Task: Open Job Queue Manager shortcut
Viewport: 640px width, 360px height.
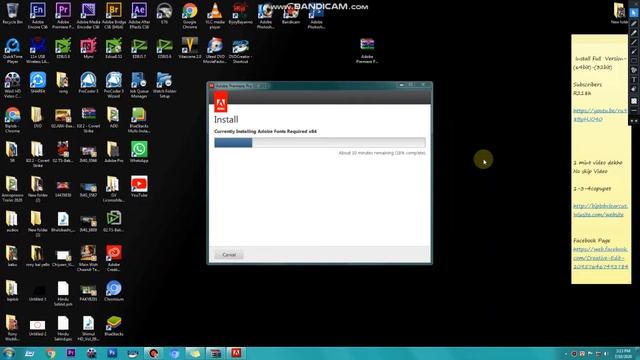Action: coord(139,85)
